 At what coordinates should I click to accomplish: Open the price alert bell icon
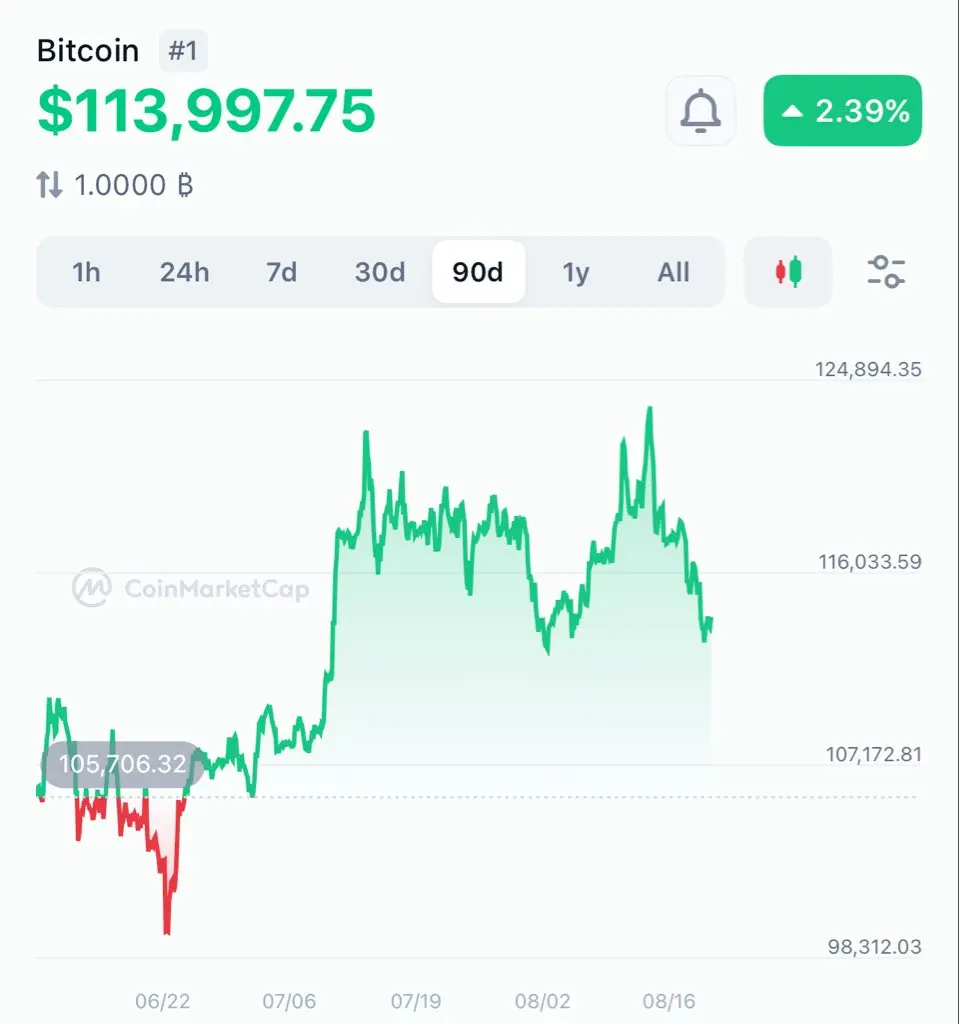(700, 110)
